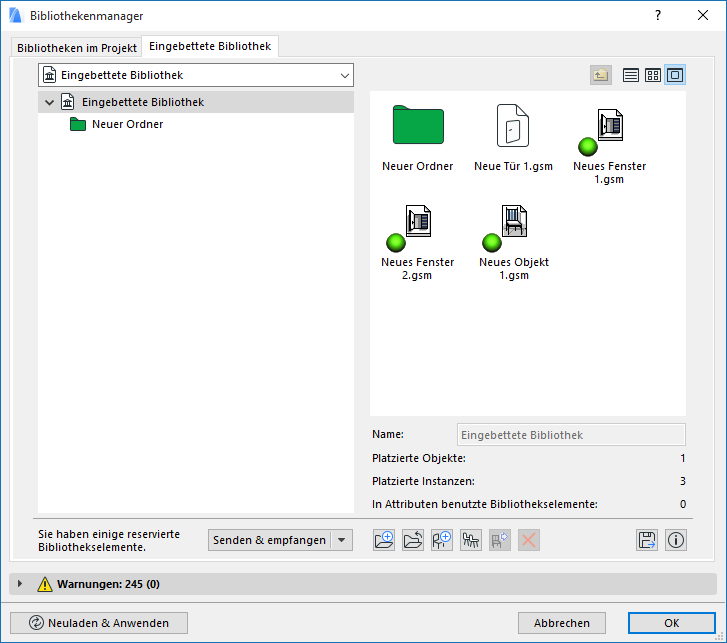The image size is (727, 643).
Task: Click Senden & empfangen button
Action: [269, 540]
